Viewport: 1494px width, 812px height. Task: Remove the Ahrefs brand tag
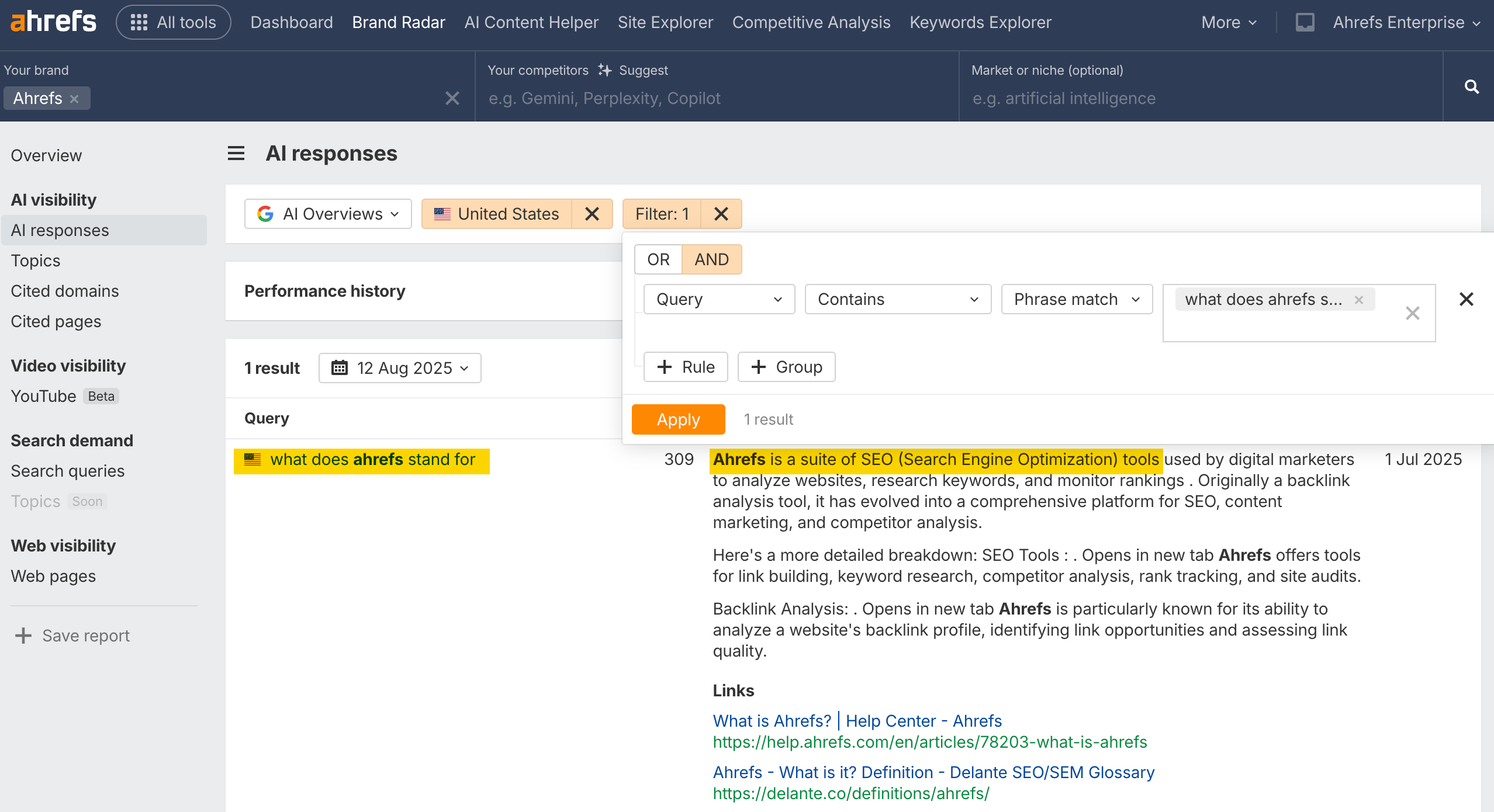coord(74,99)
